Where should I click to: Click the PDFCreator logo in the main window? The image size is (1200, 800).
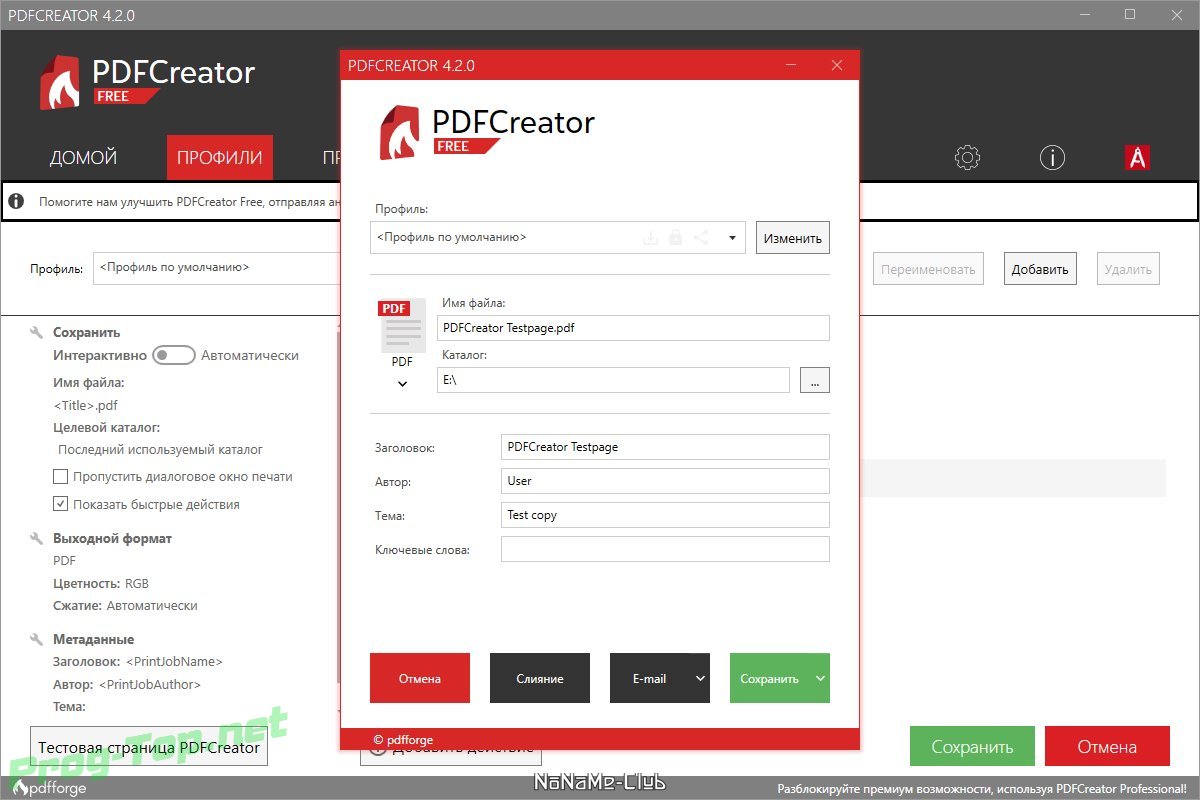(147, 82)
